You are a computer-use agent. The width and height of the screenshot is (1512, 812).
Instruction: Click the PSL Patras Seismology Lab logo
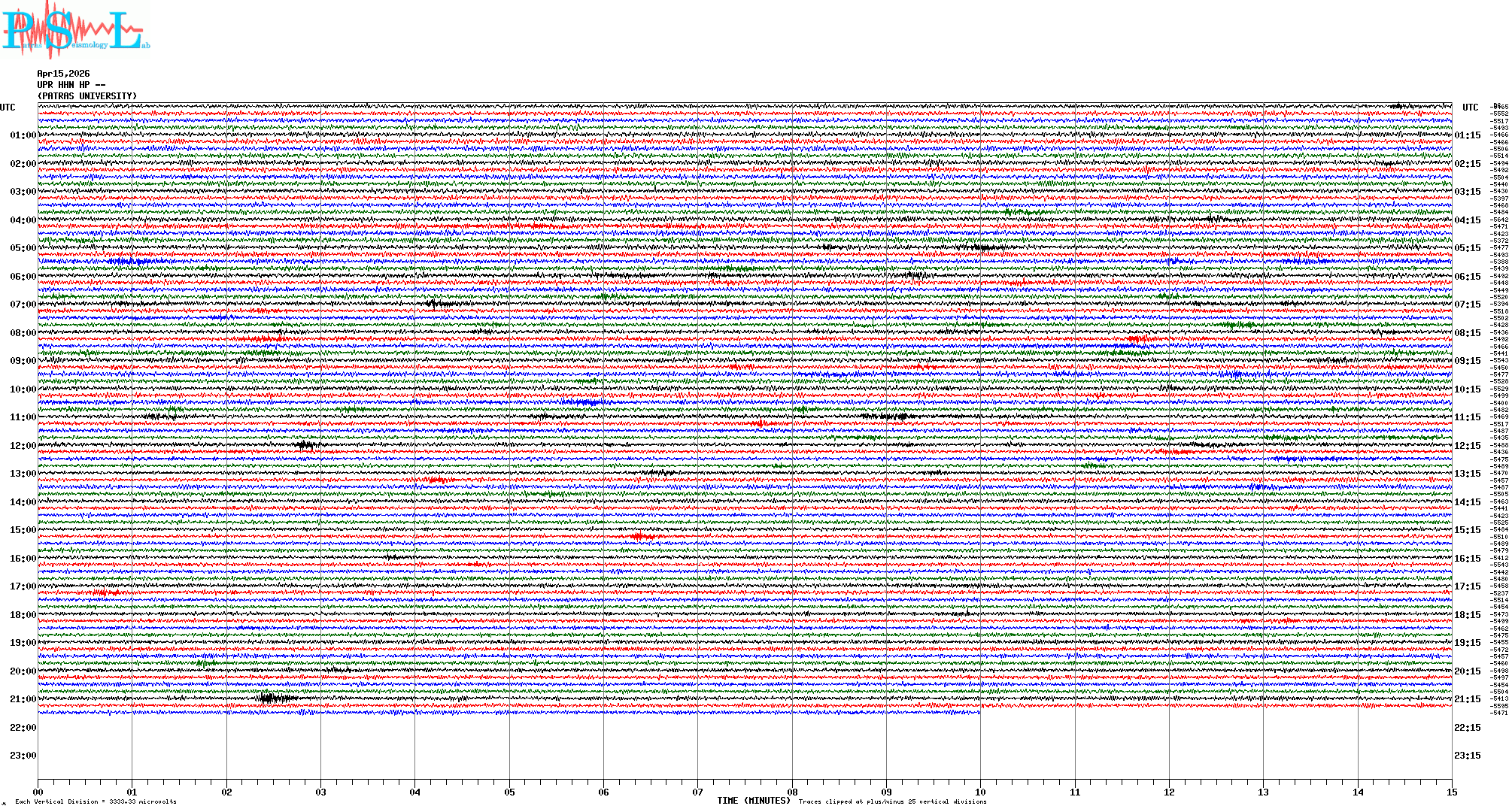click(75, 30)
